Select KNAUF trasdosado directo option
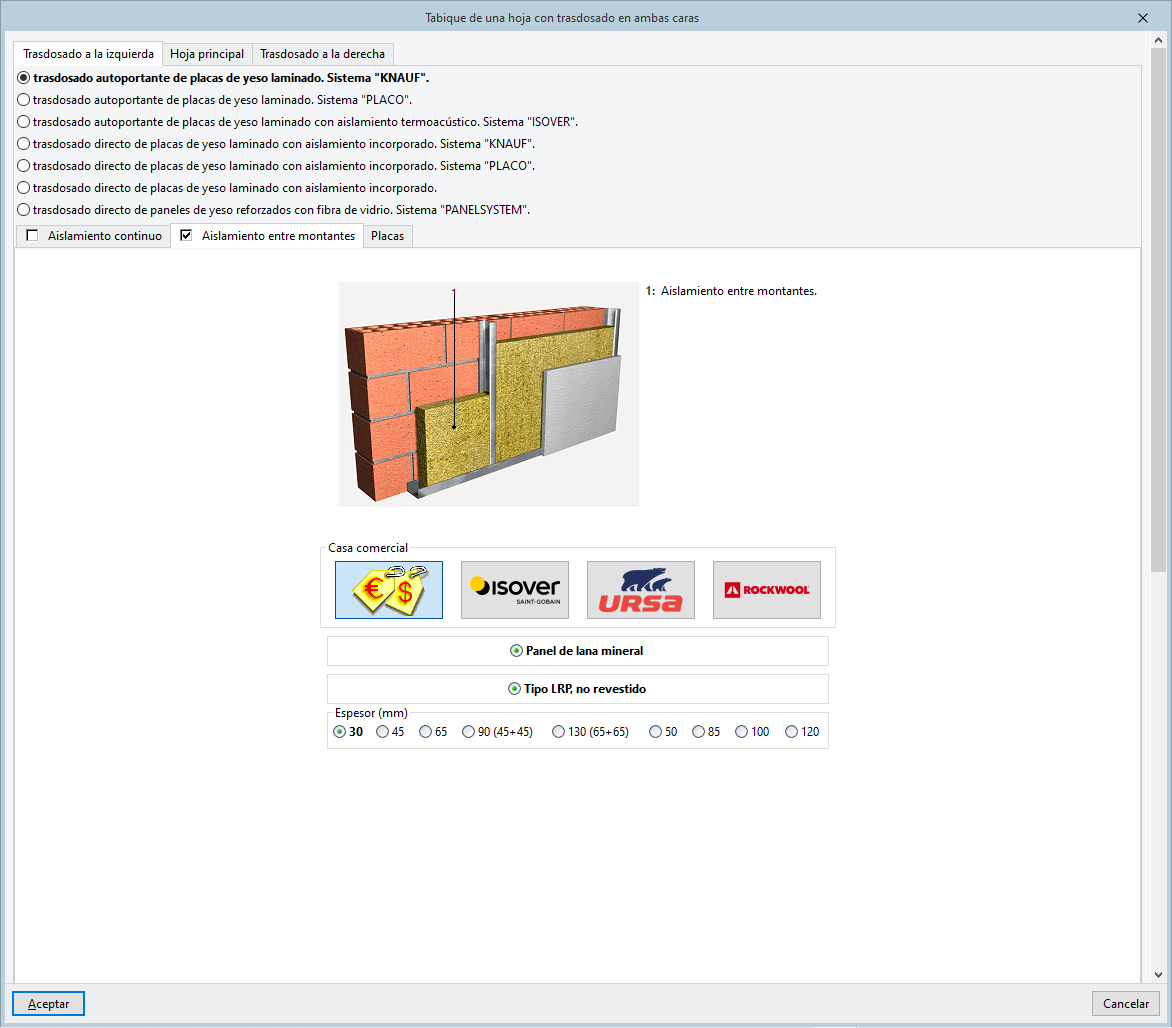Screen dimensions: 1172x1028 click(276, 144)
